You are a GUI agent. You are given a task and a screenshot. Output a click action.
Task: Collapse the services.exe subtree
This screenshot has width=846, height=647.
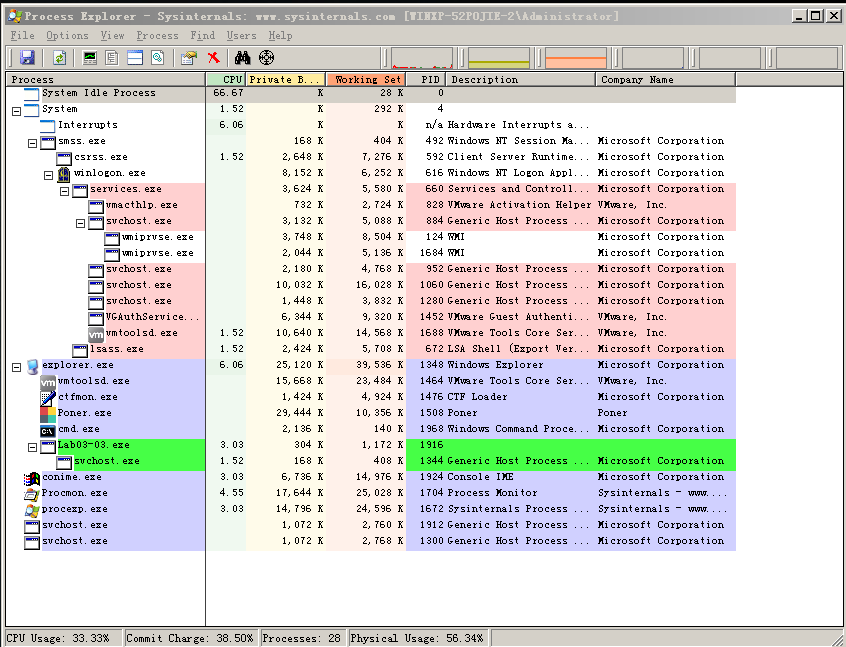(64, 189)
